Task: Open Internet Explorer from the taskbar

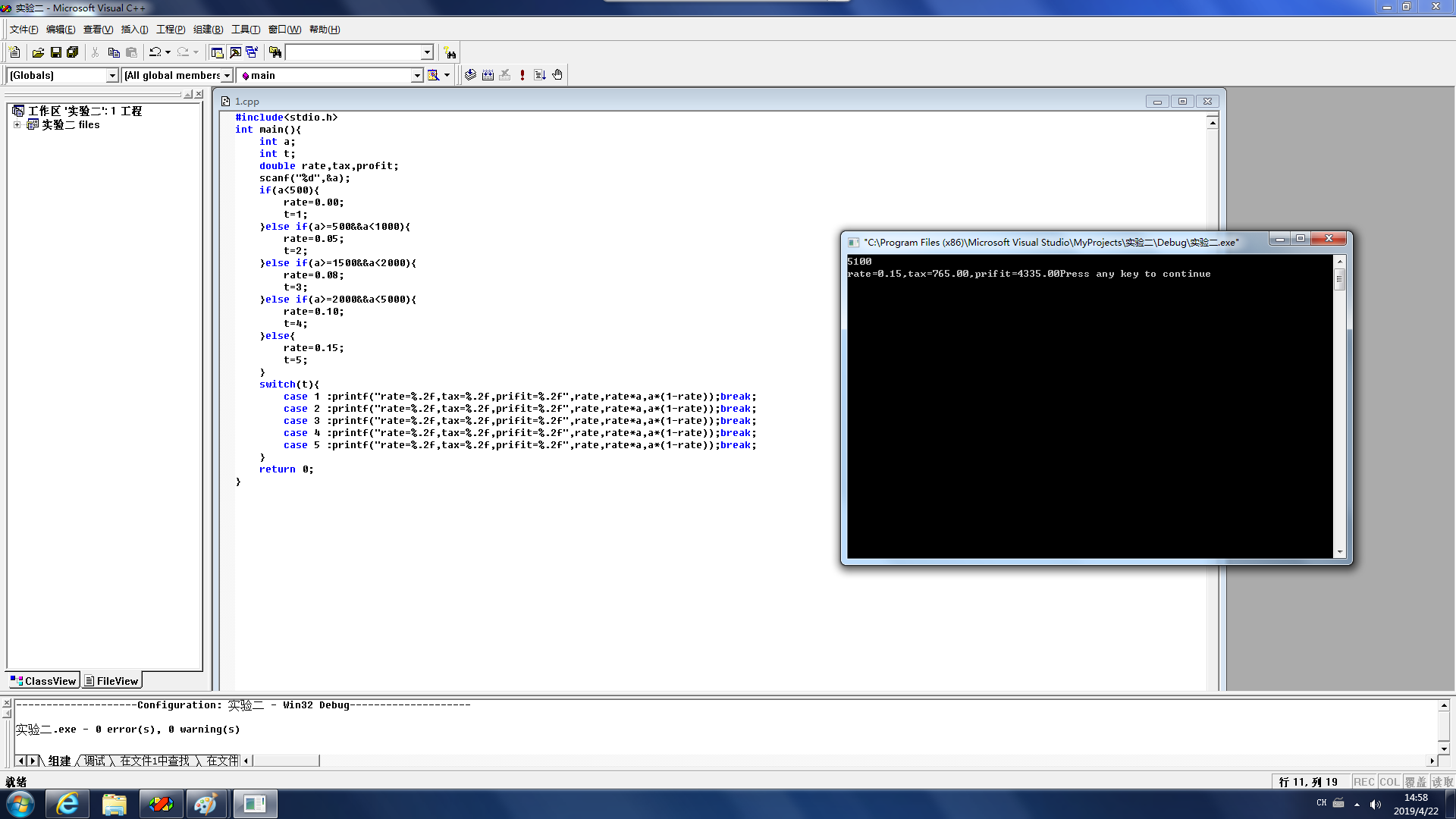Action: click(67, 804)
